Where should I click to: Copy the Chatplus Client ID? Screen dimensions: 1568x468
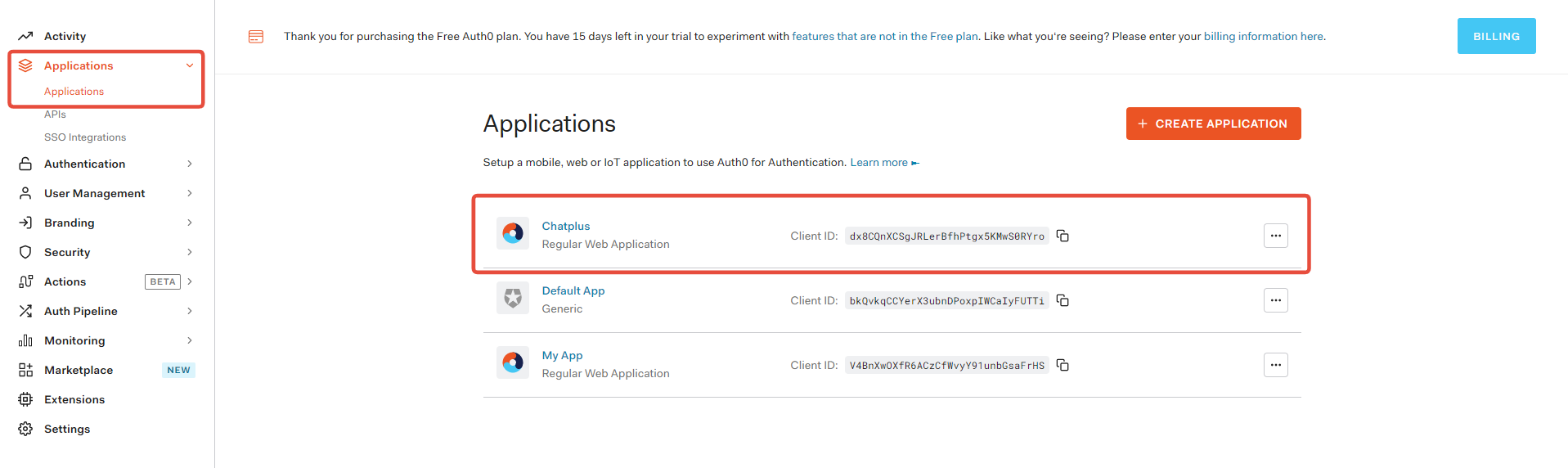[1063, 236]
